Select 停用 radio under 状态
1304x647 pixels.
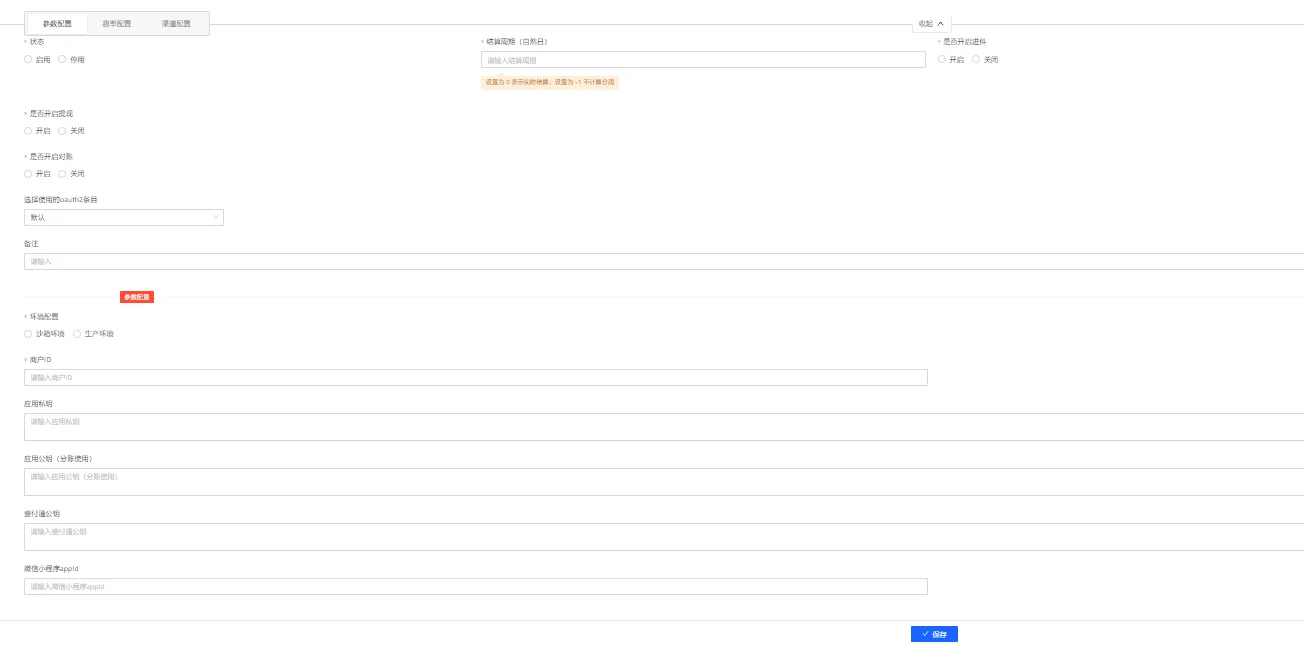[62, 60]
